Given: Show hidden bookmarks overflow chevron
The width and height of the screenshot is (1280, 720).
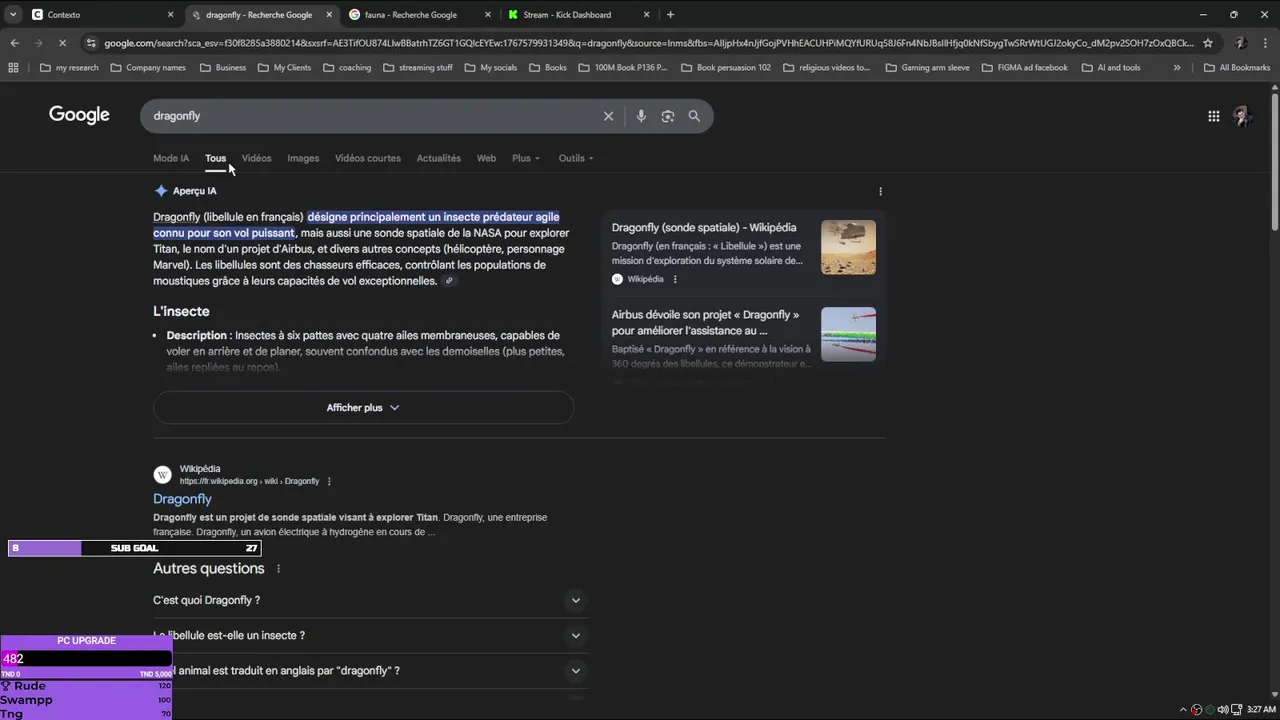Looking at the screenshot, I should coord(1176,68).
